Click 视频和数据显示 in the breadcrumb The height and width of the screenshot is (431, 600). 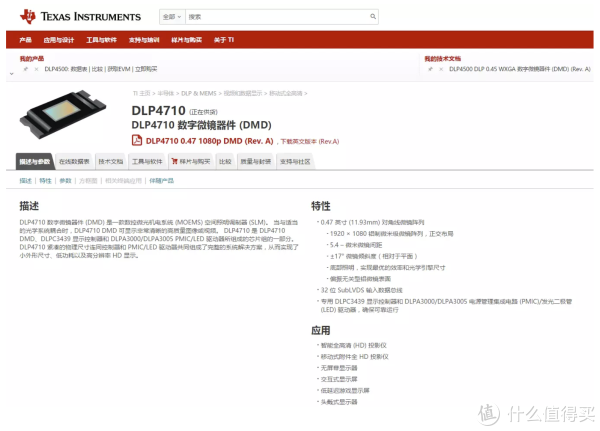pyautogui.click(x=243, y=93)
